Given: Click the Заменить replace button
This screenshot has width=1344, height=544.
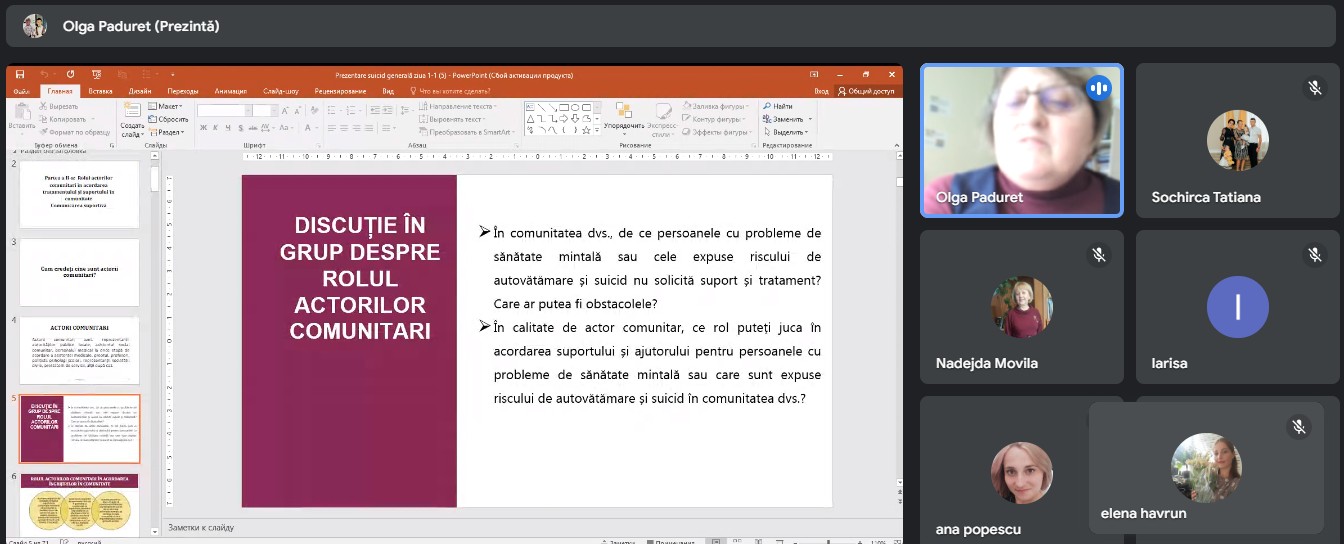Looking at the screenshot, I should [790, 119].
